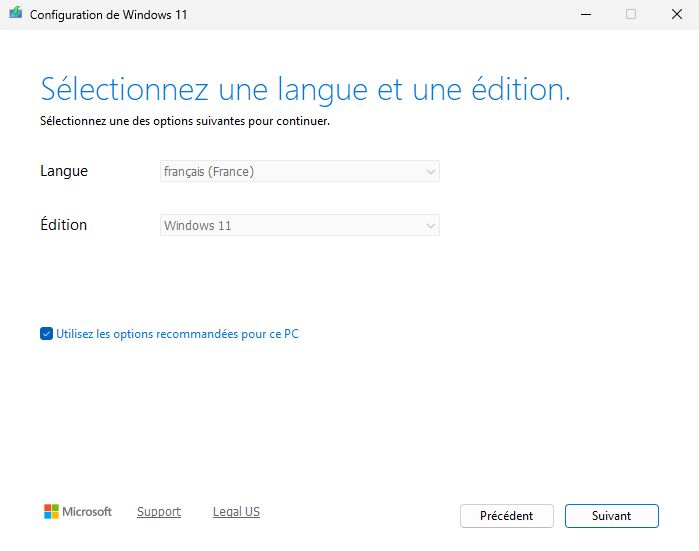Close the Windows 11 setup window
699x551 pixels.
click(x=677, y=15)
